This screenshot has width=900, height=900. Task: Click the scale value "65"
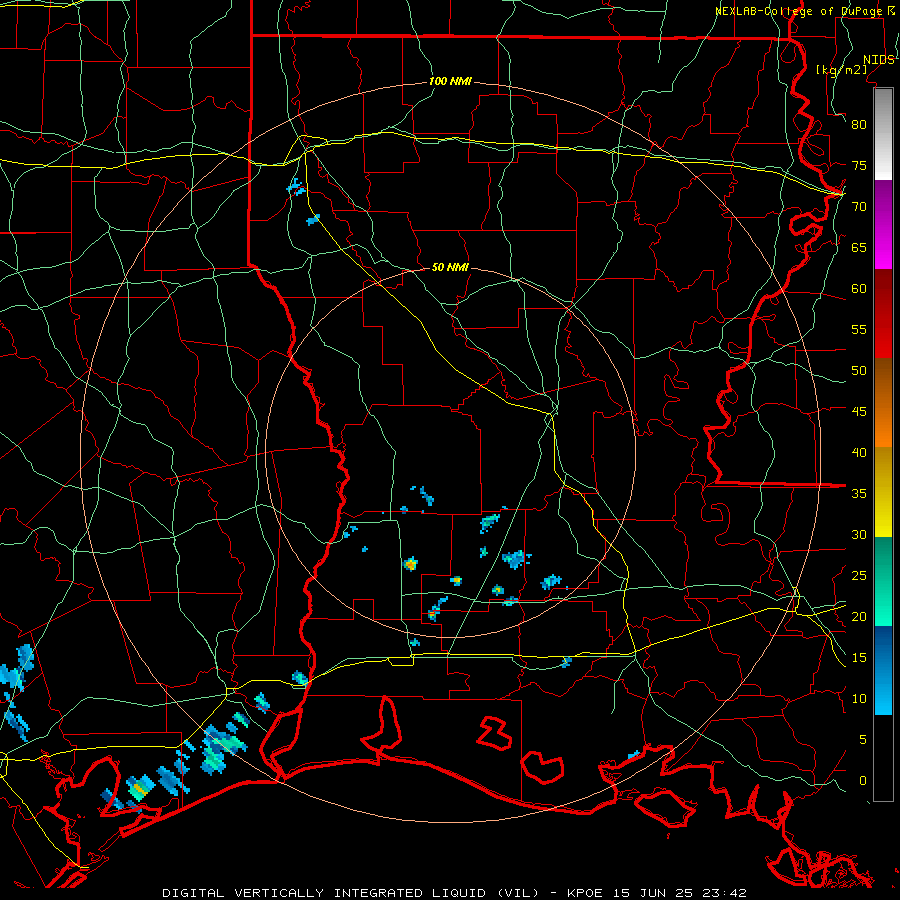tap(859, 247)
